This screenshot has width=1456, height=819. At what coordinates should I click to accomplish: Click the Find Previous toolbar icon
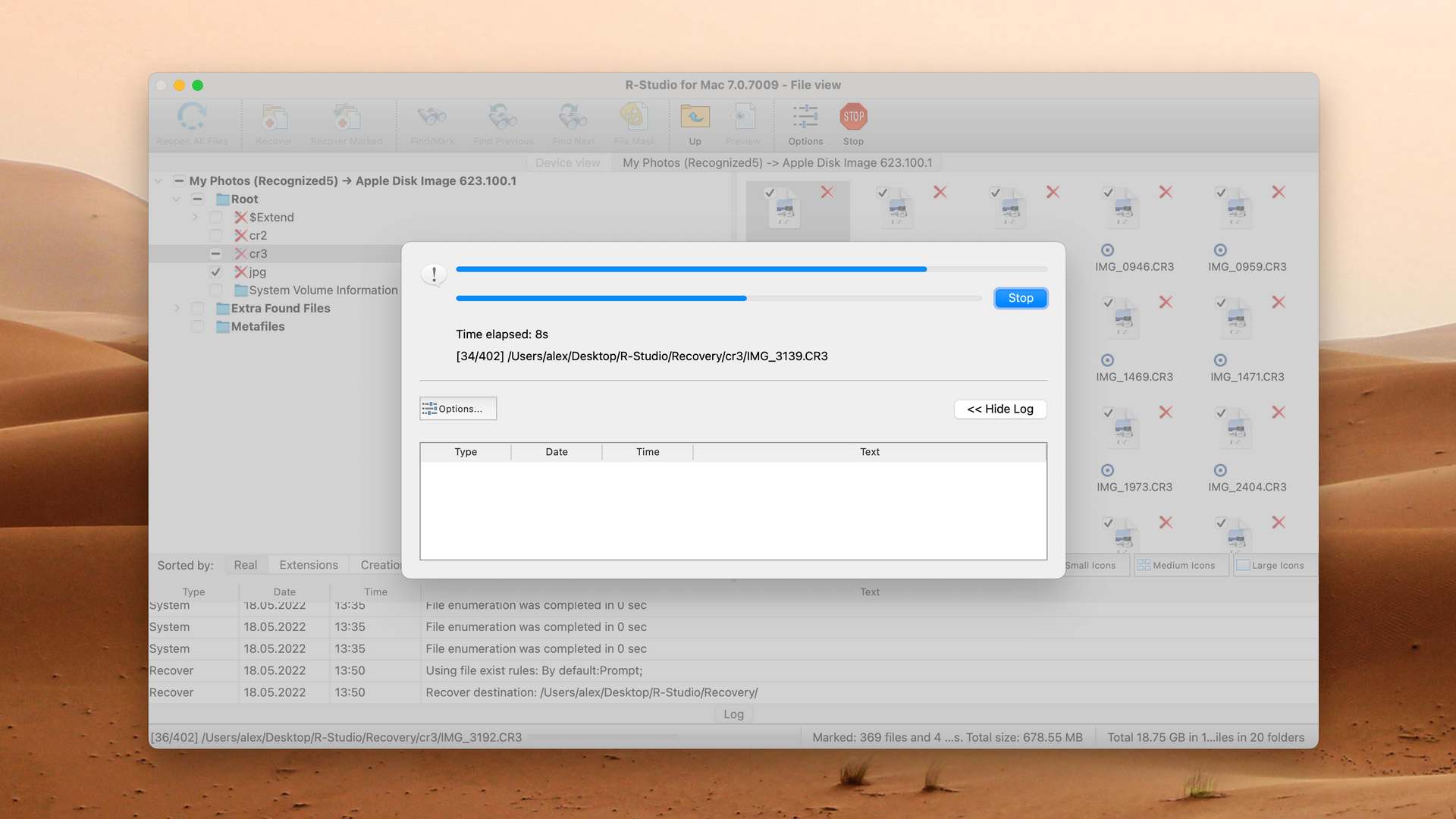tap(503, 117)
